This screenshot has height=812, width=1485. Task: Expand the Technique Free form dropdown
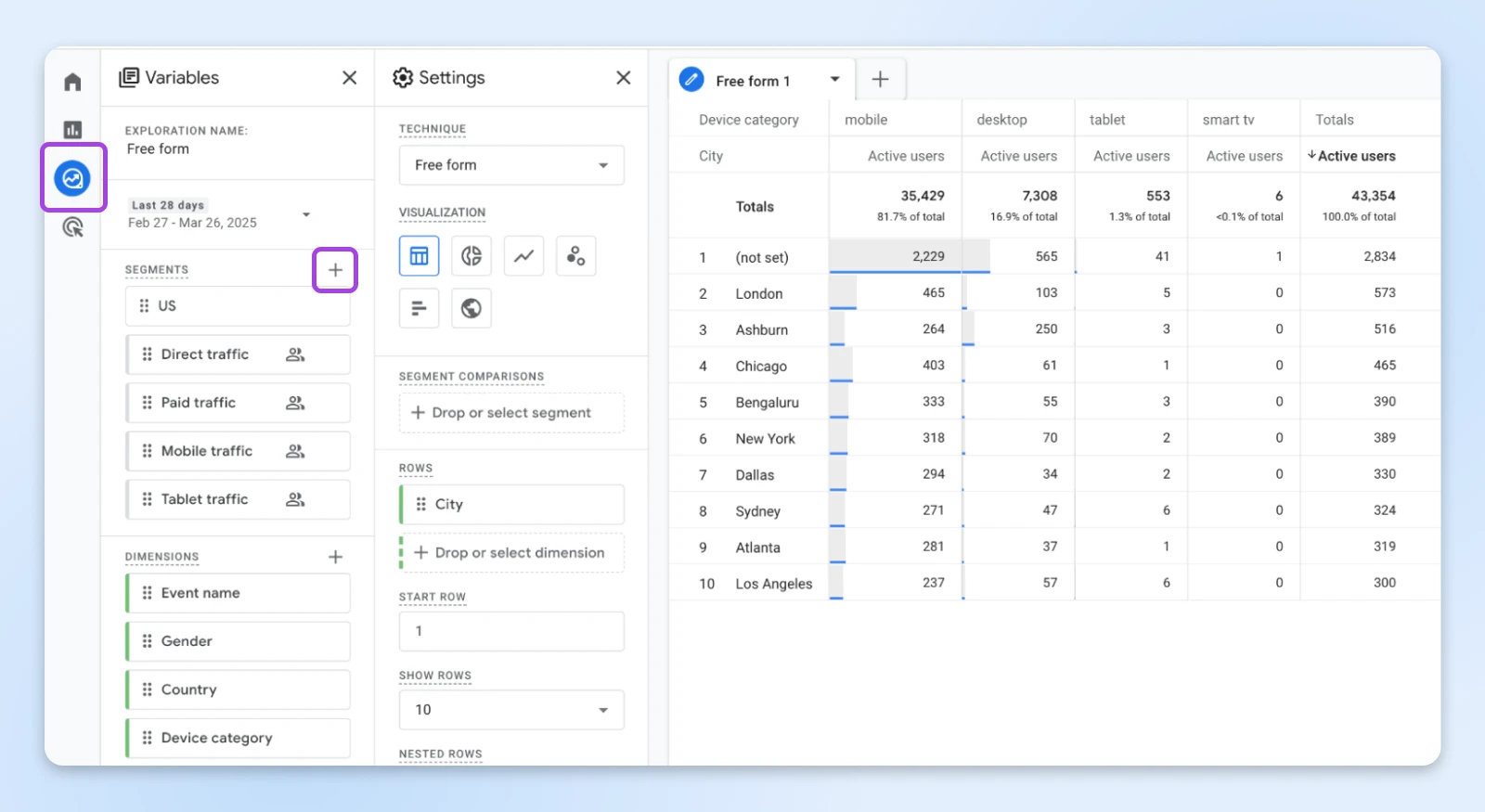[x=511, y=165]
